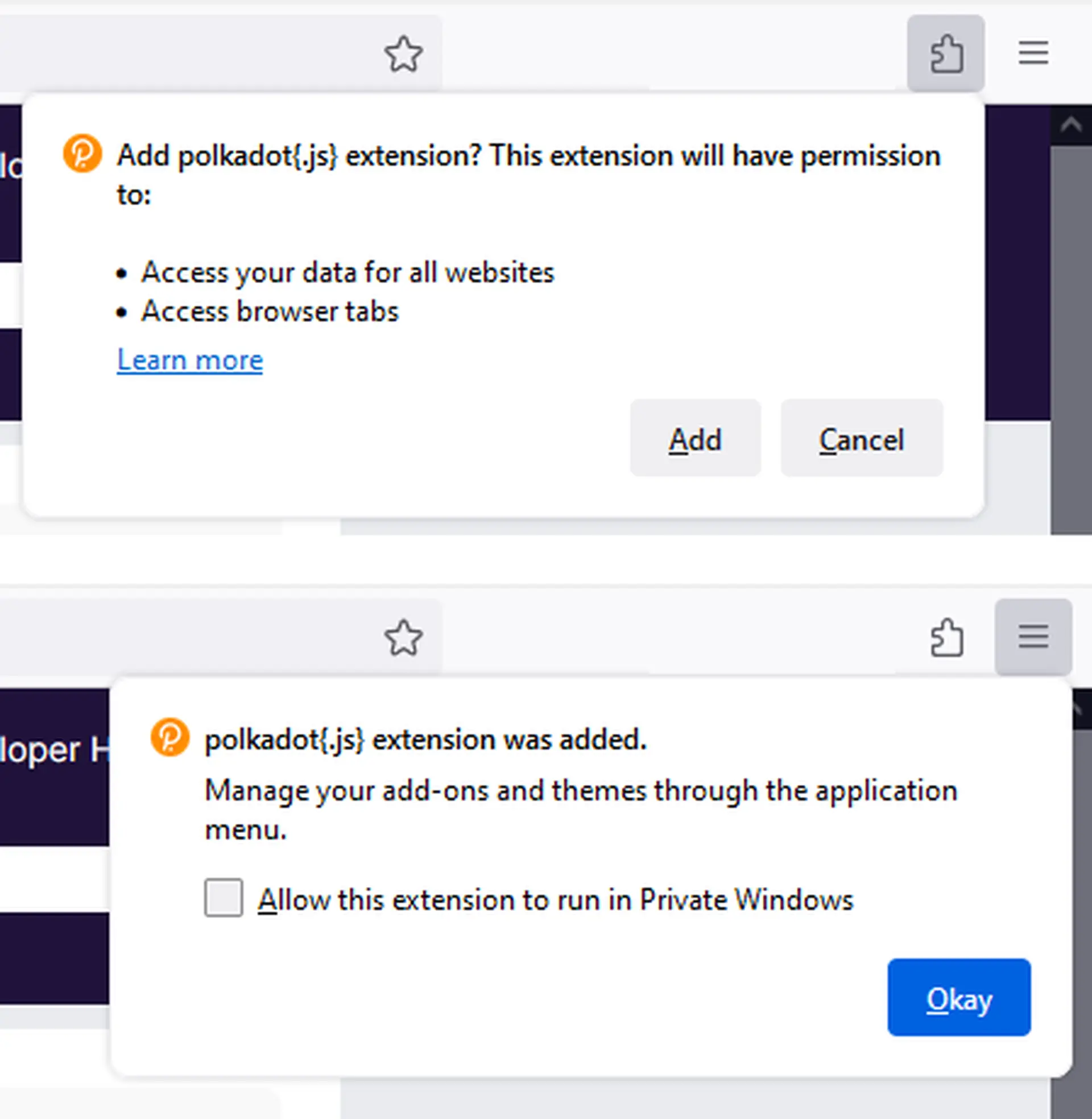Cancel the polkadot{.js} extension installation

coord(862,439)
